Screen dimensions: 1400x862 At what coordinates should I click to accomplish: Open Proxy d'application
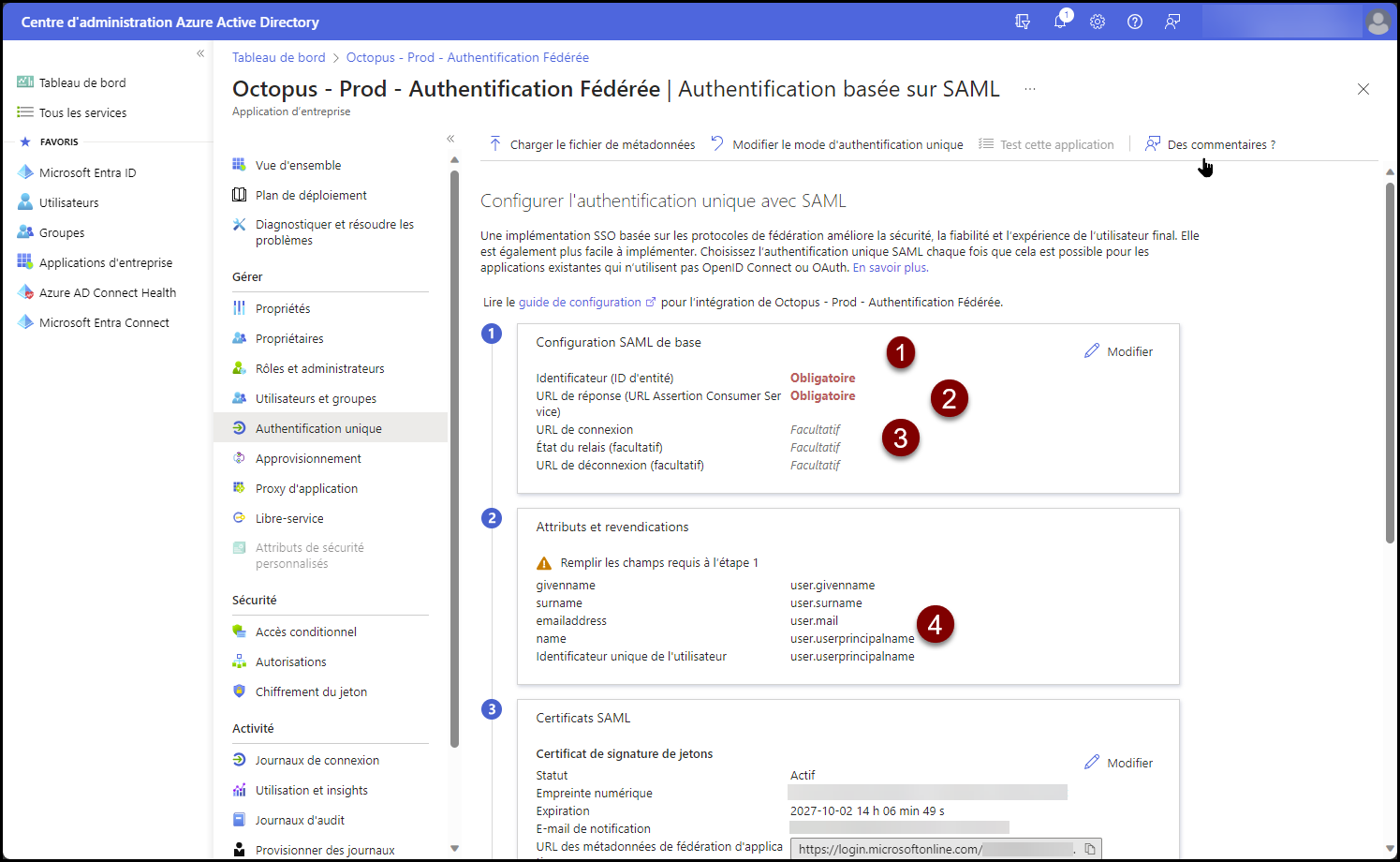pos(295,488)
